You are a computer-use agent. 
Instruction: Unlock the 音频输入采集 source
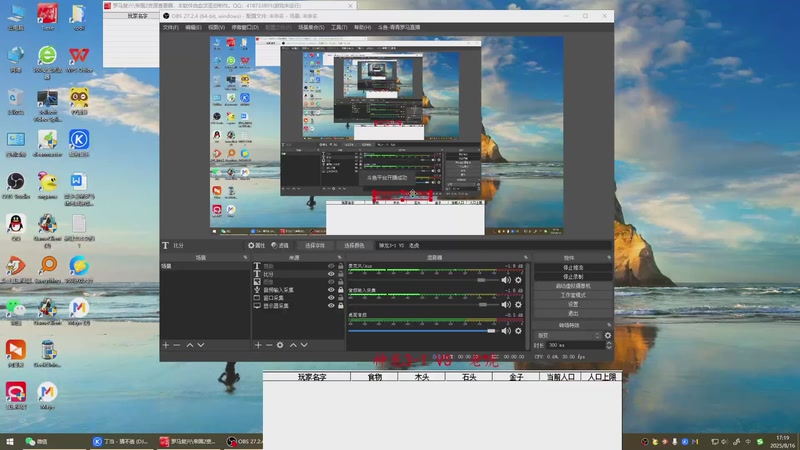coord(341,290)
